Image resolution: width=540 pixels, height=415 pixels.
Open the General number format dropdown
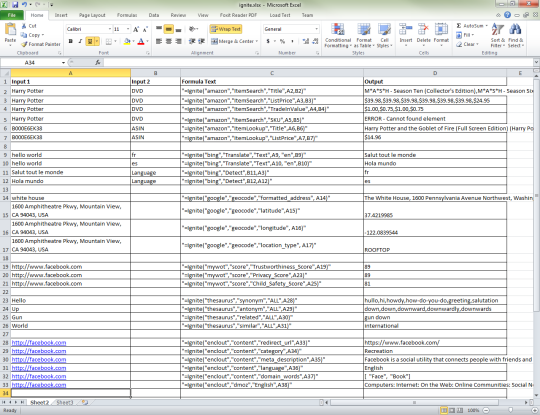coord(316,29)
